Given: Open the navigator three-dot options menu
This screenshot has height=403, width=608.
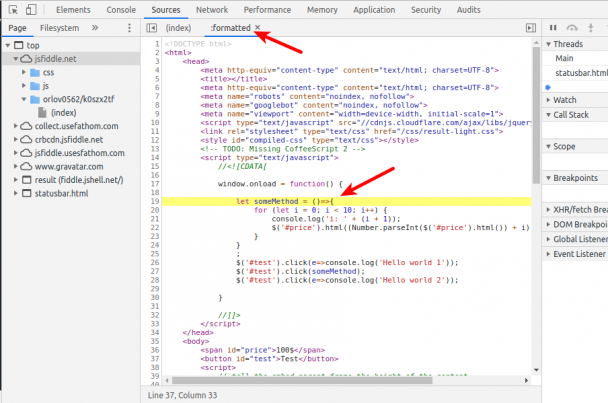Looking at the screenshot, I should pyautogui.click(x=129, y=28).
